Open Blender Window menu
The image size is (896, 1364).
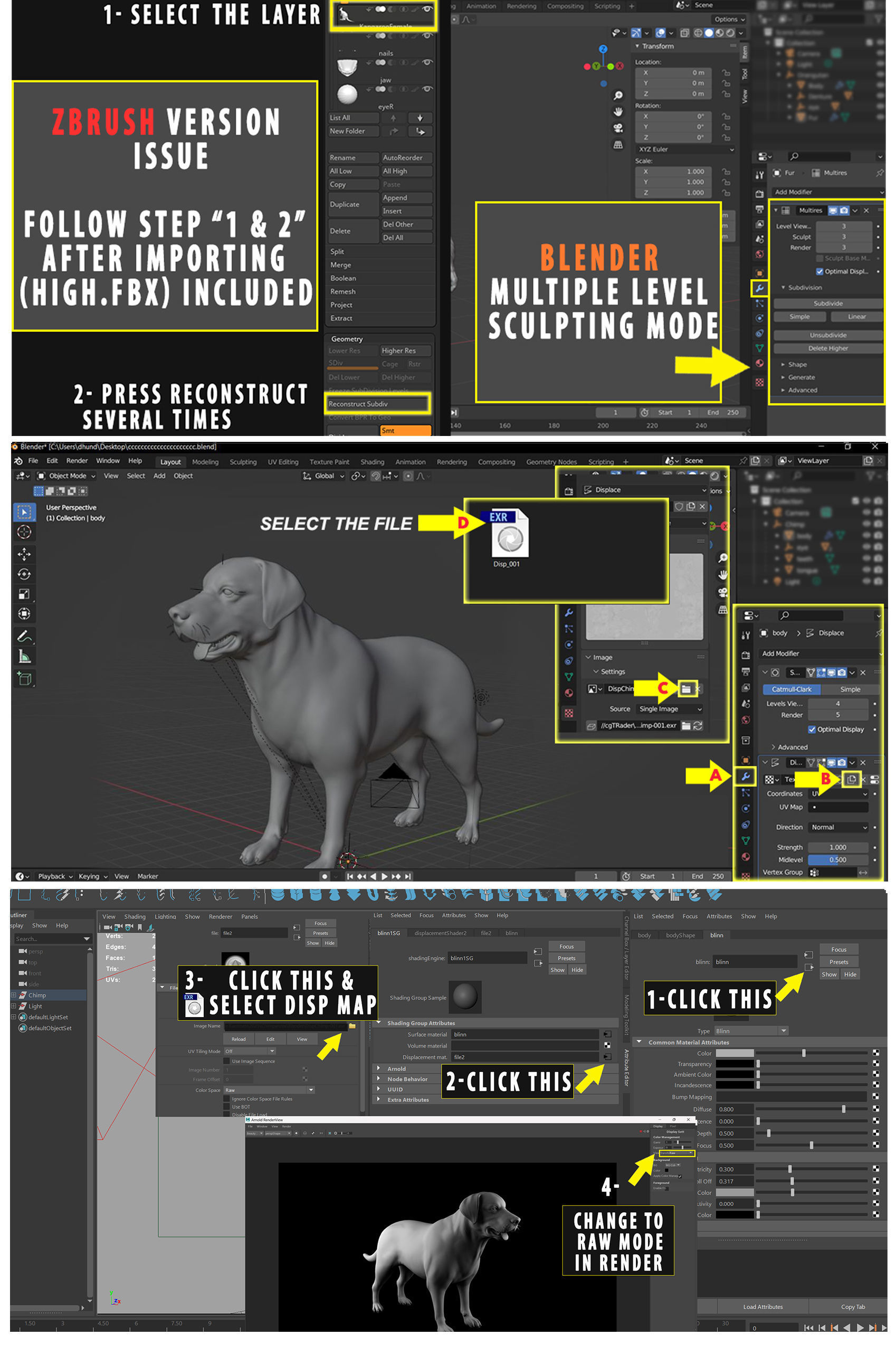point(108,461)
